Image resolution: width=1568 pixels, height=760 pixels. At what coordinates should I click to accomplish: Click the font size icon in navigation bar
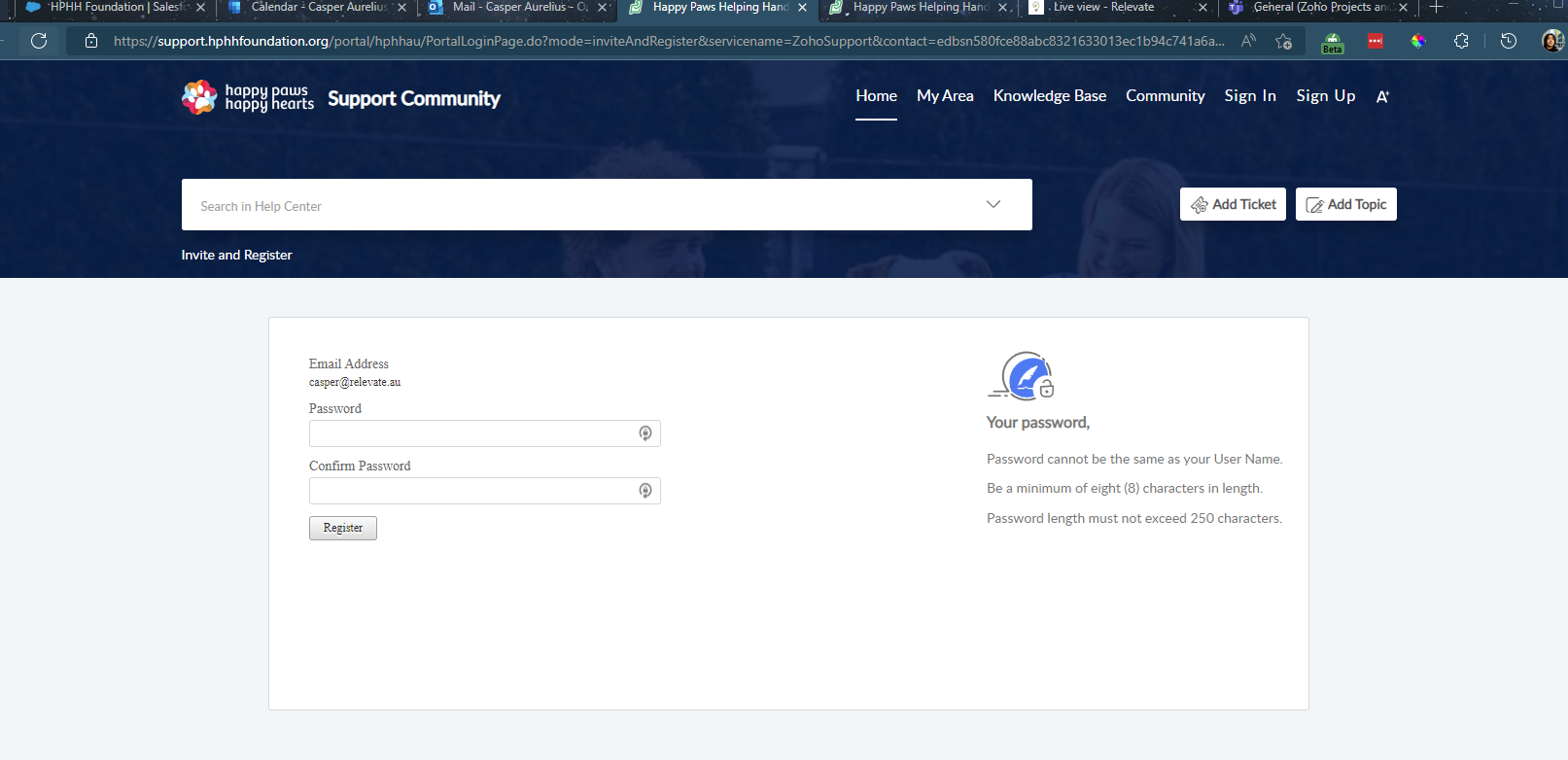(x=1382, y=97)
